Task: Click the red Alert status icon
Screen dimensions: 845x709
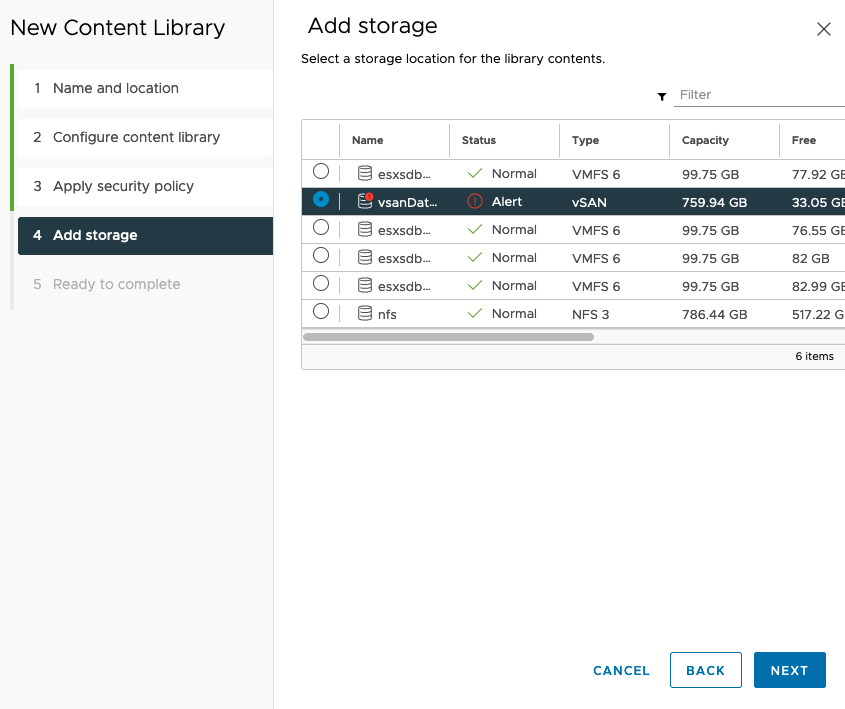Action: pyautogui.click(x=475, y=201)
